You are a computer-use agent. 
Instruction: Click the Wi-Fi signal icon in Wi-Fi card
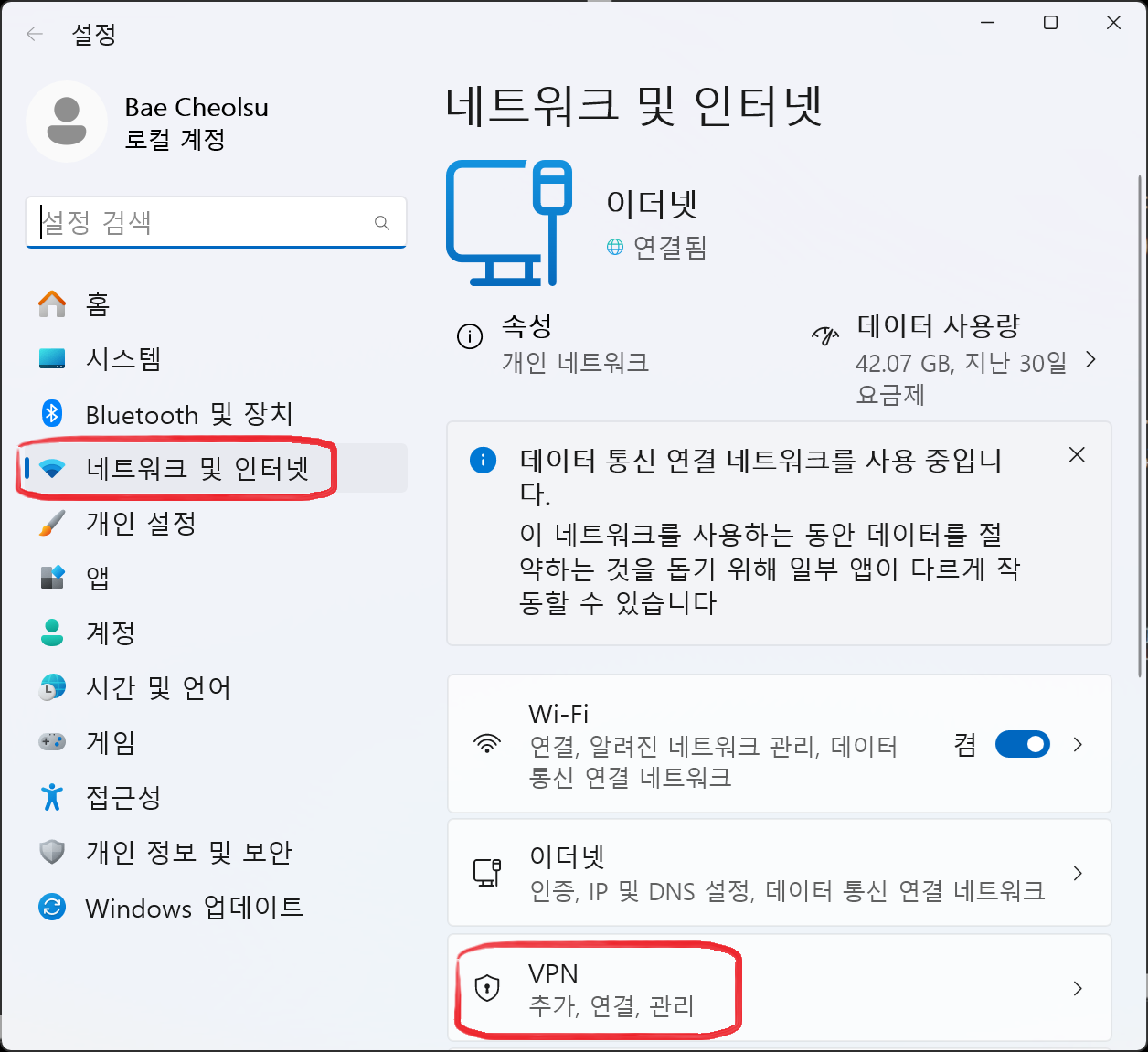(488, 743)
